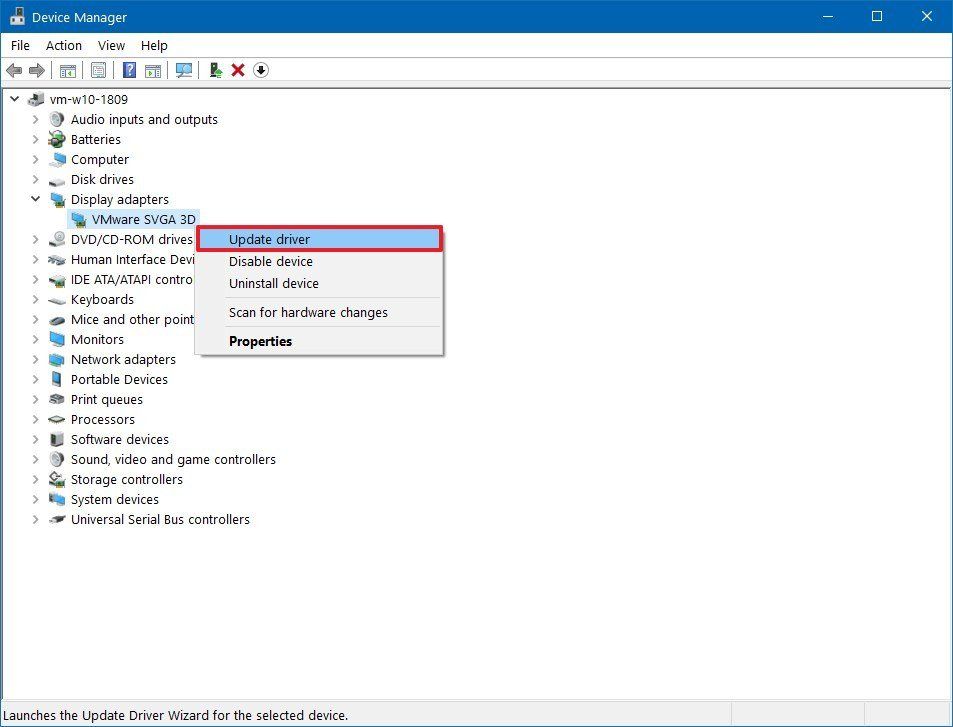The width and height of the screenshot is (953, 727).
Task: Choose Update driver from the context menu
Action: coord(269,239)
